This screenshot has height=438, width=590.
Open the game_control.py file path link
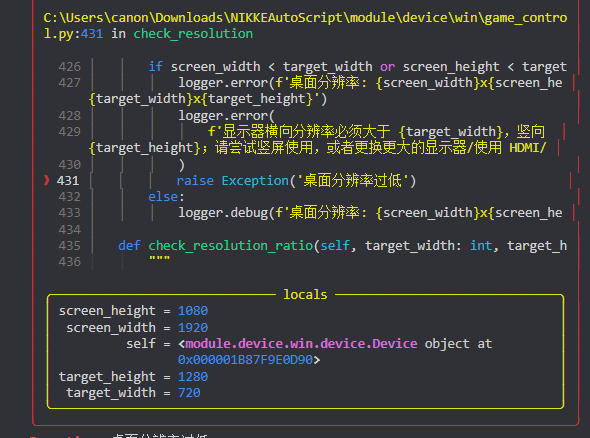[x=305, y=25]
